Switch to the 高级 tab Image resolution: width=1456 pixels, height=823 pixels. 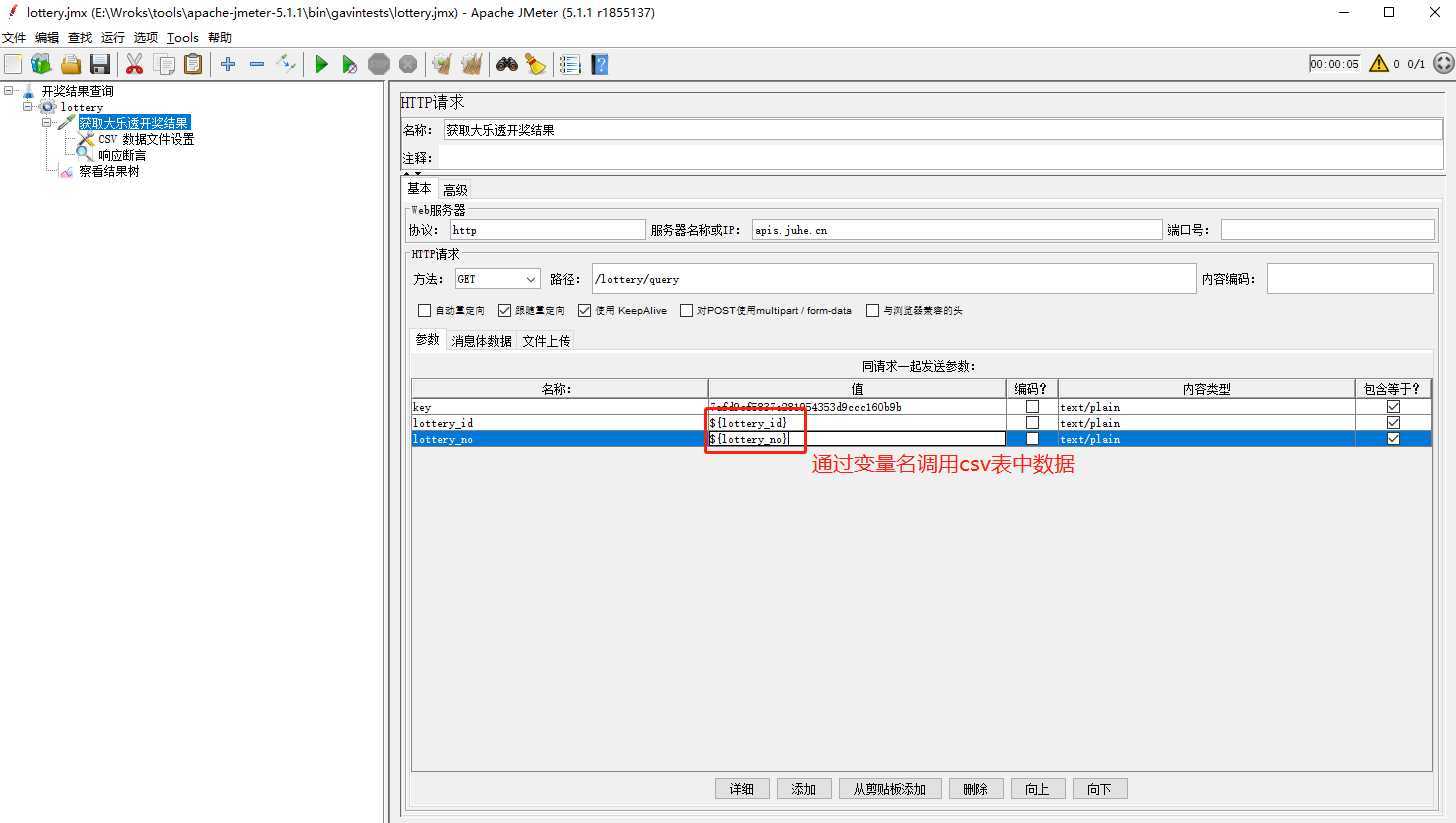click(455, 190)
